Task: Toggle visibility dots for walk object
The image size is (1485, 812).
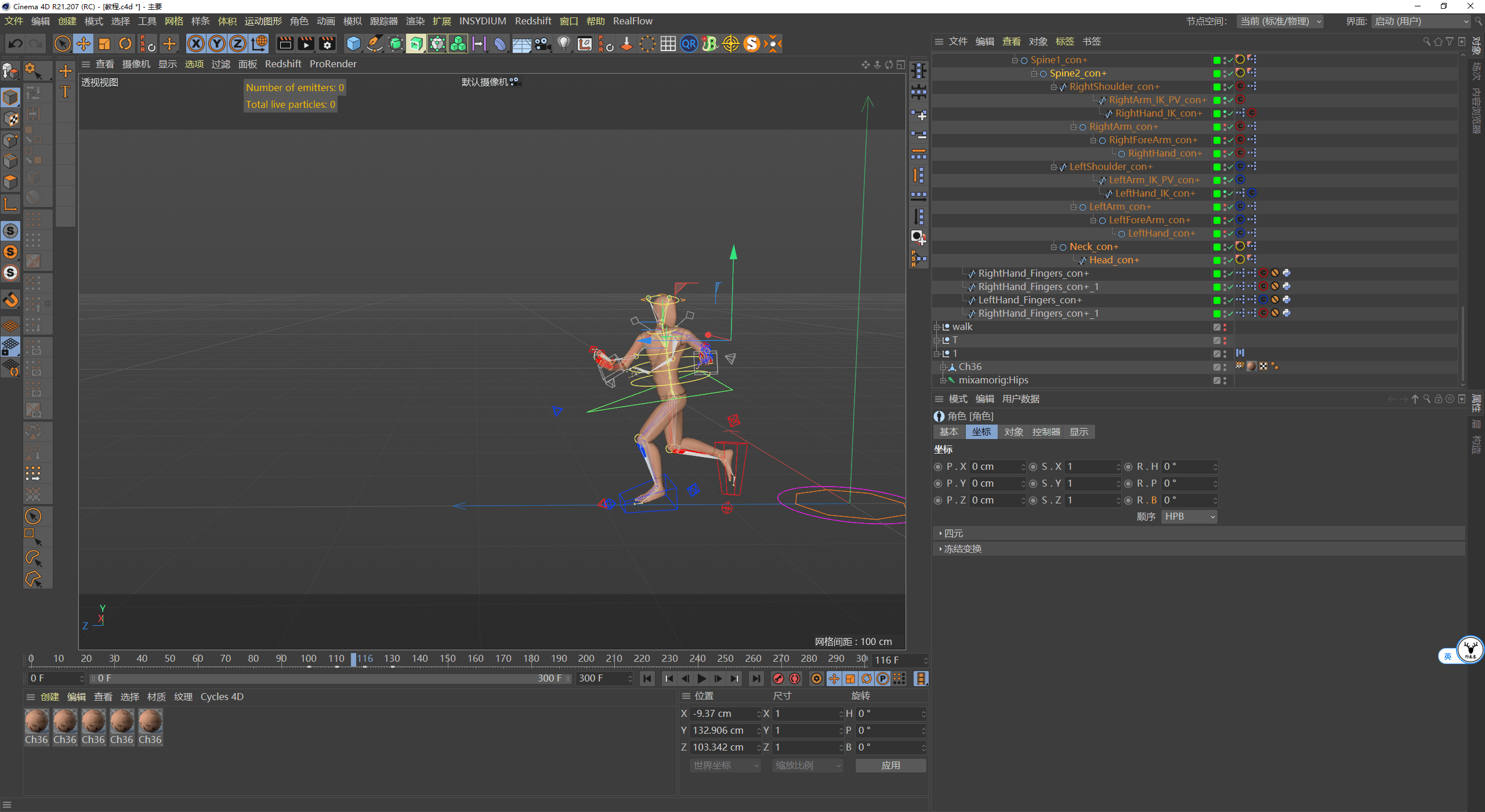Action: tap(1225, 327)
